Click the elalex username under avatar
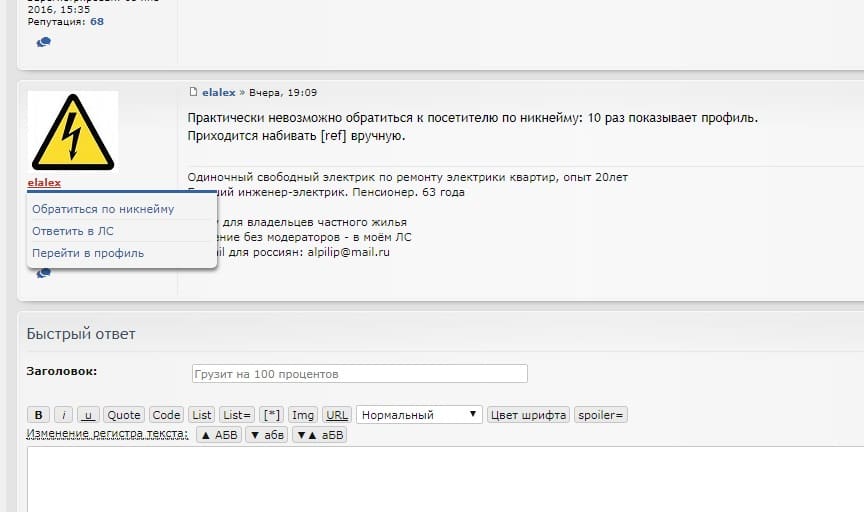Image resolution: width=864 pixels, height=512 pixels. [x=44, y=183]
